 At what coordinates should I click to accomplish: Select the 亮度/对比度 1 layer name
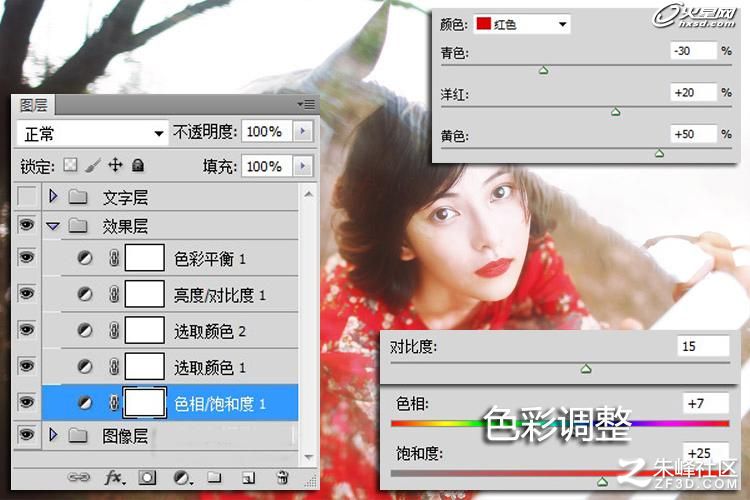pos(220,295)
